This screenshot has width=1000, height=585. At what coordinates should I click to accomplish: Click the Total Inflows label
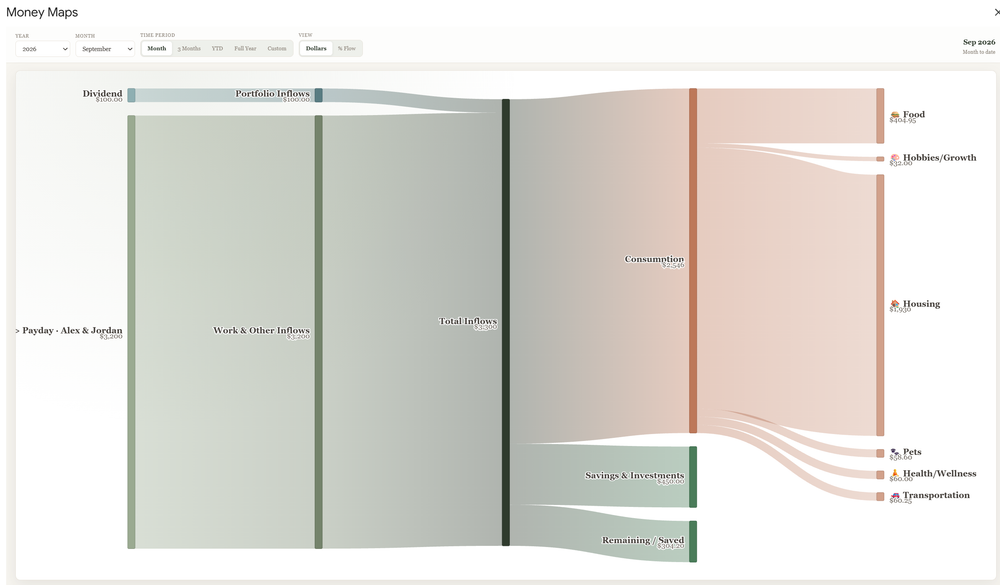click(467, 321)
